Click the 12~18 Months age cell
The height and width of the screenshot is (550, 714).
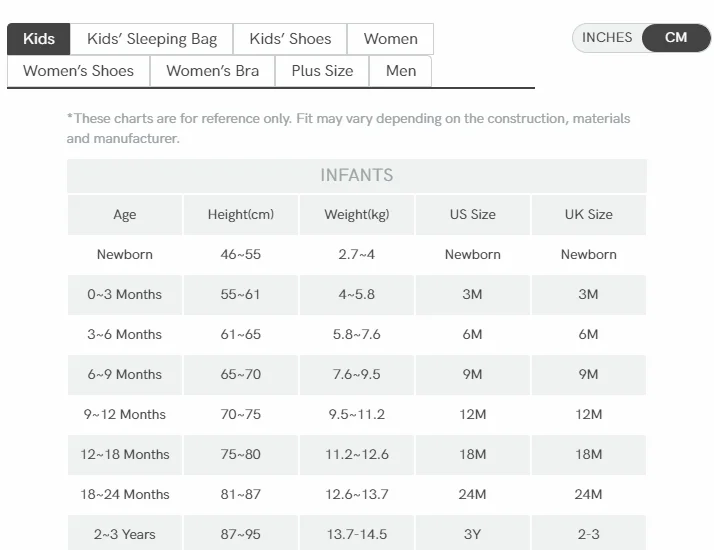pyautogui.click(x=125, y=455)
